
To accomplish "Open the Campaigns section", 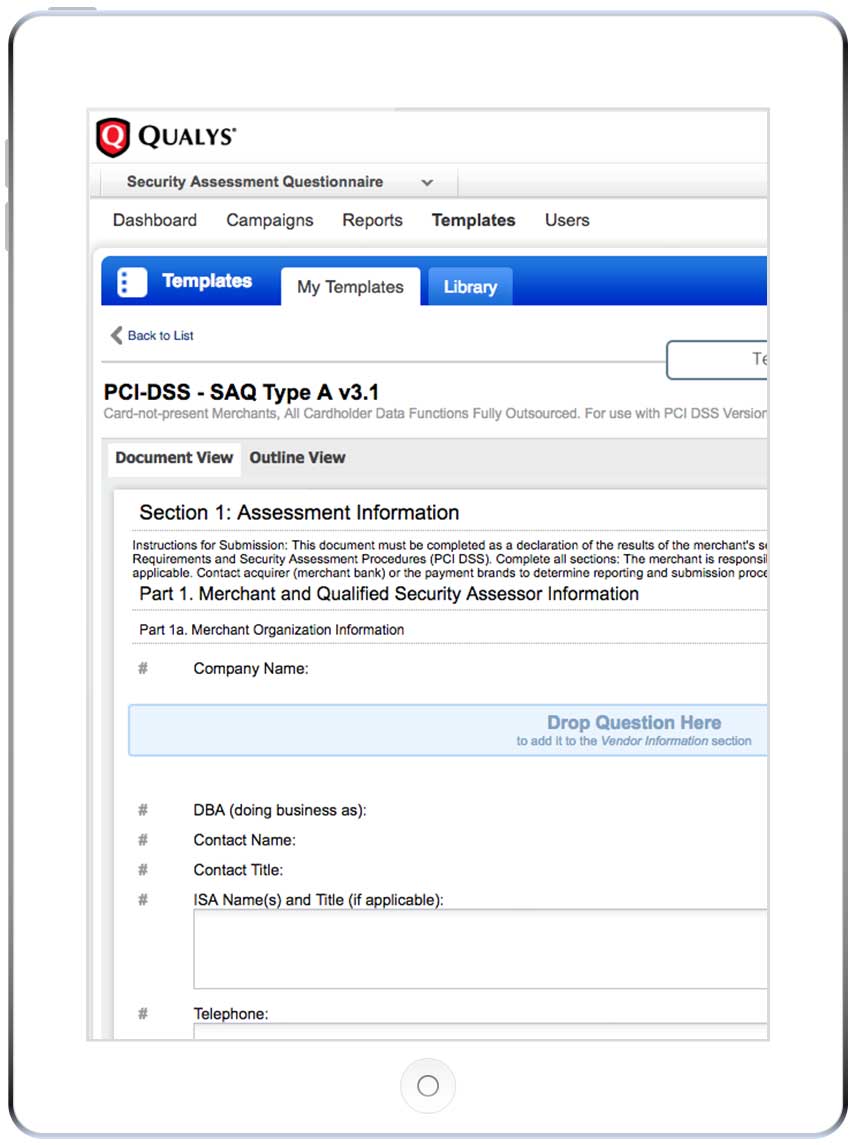I will click(269, 220).
